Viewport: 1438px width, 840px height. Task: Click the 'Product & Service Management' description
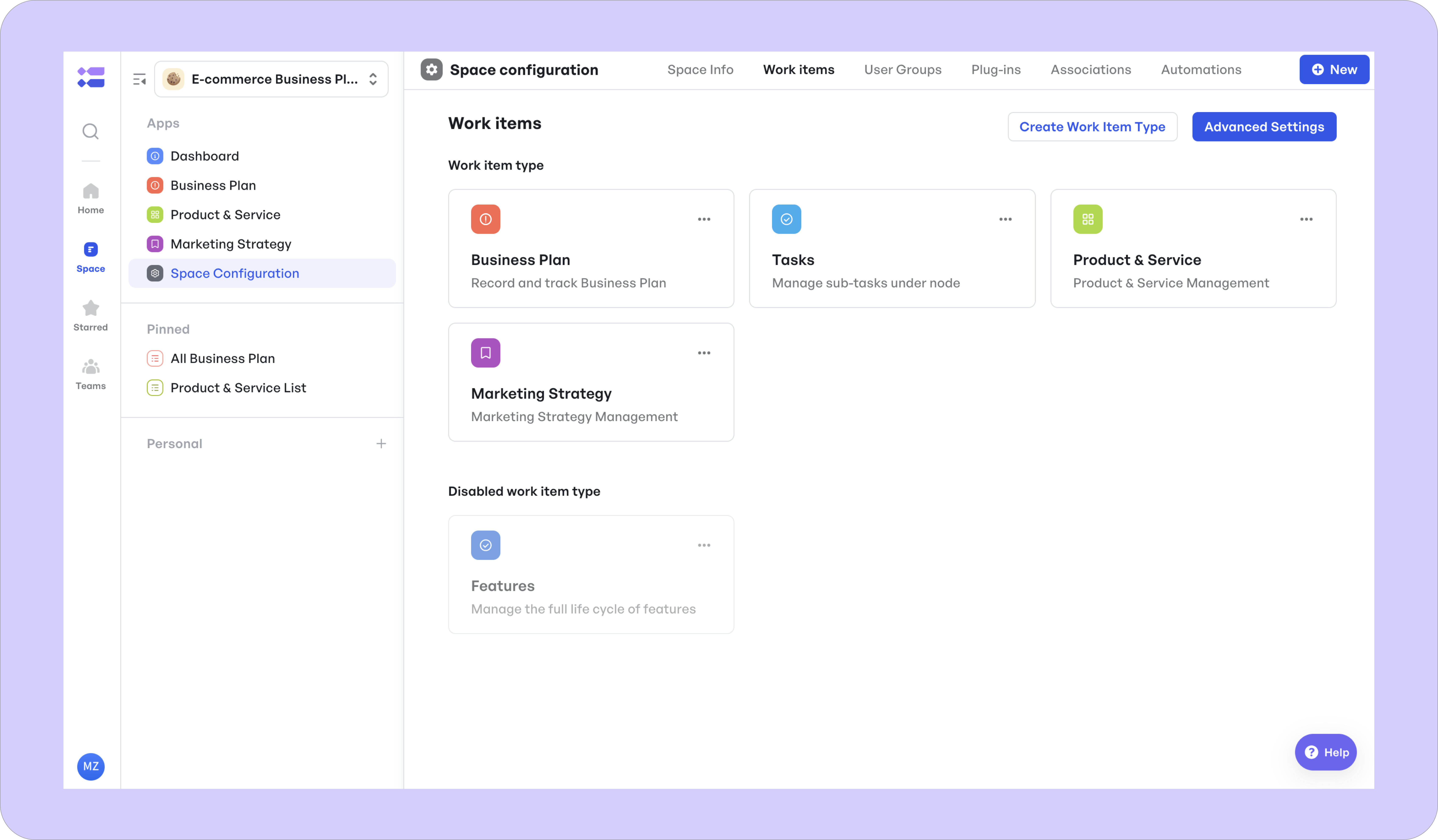(x=1171, y=283)
